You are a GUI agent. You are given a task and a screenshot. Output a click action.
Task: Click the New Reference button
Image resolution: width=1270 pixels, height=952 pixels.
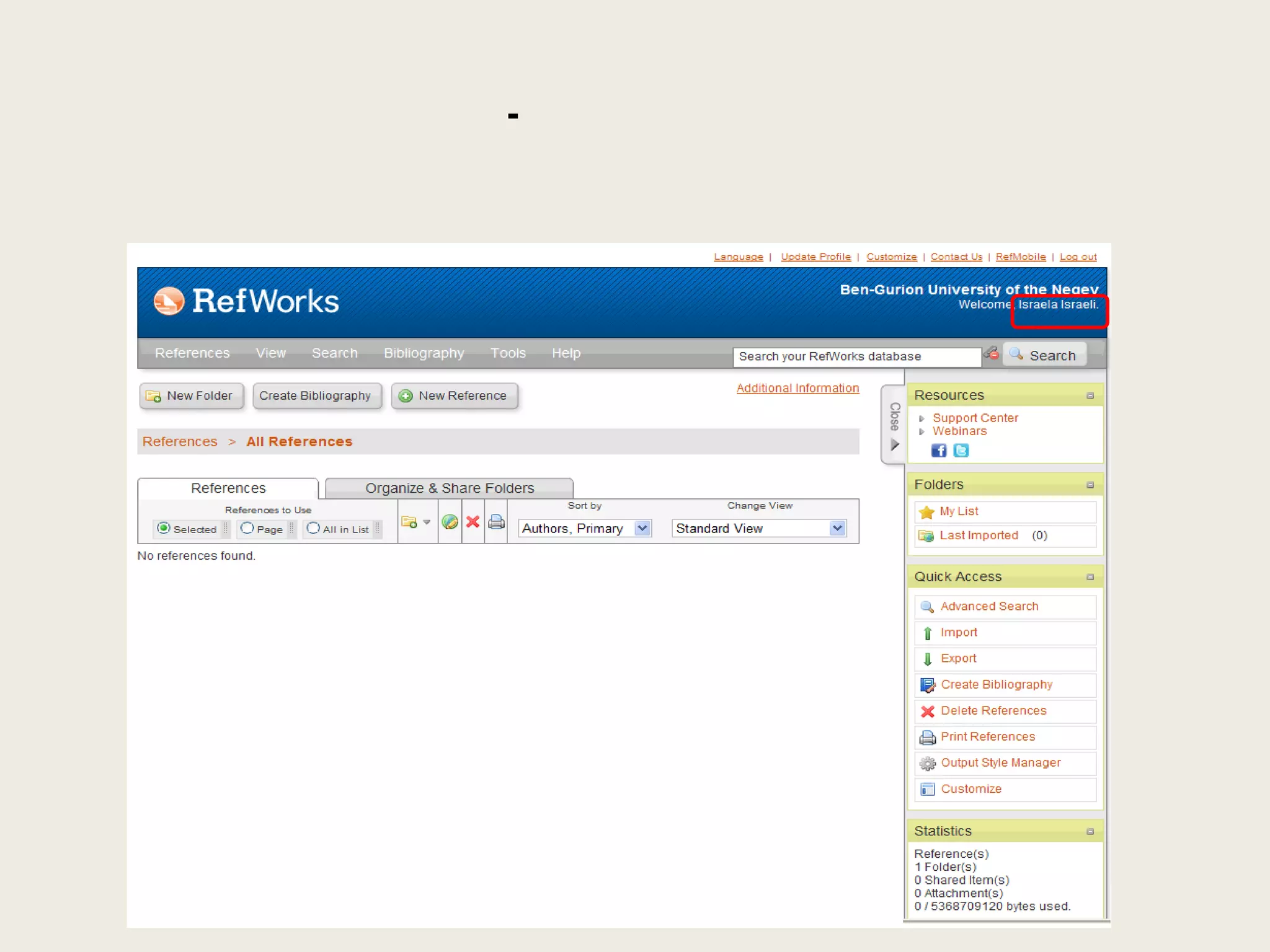tap(455, 396)
